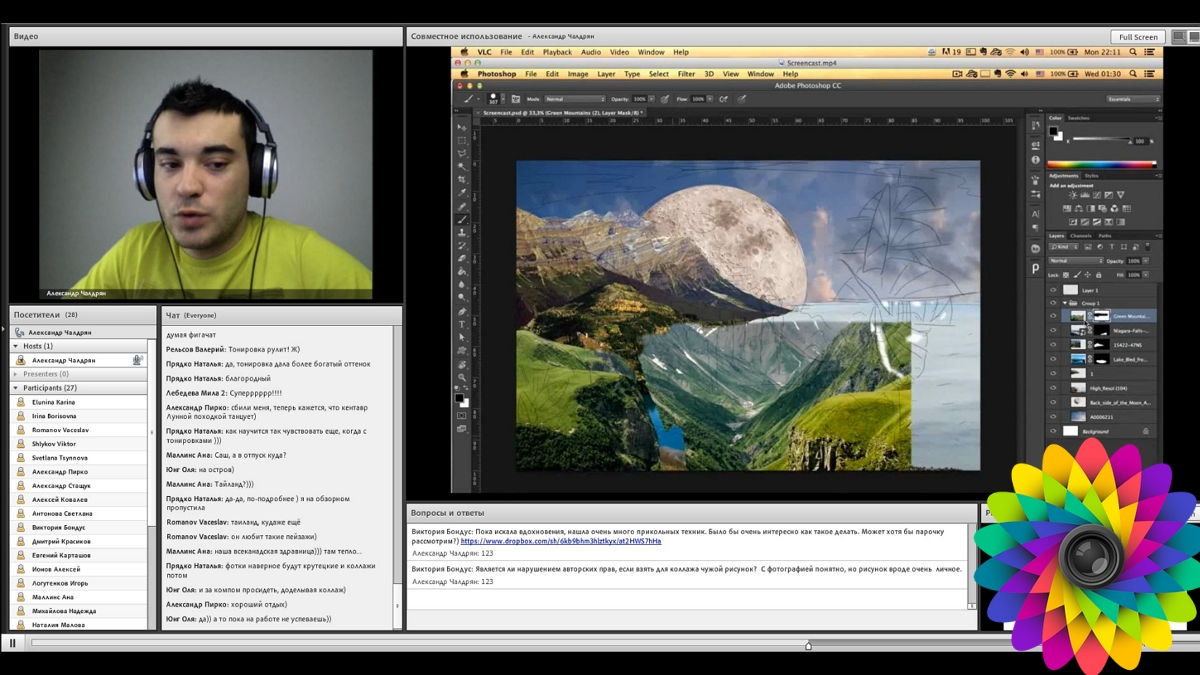Open the Essentials workspace dropdown
Screen dimensions: 1200x675
tap(1132, 99)
